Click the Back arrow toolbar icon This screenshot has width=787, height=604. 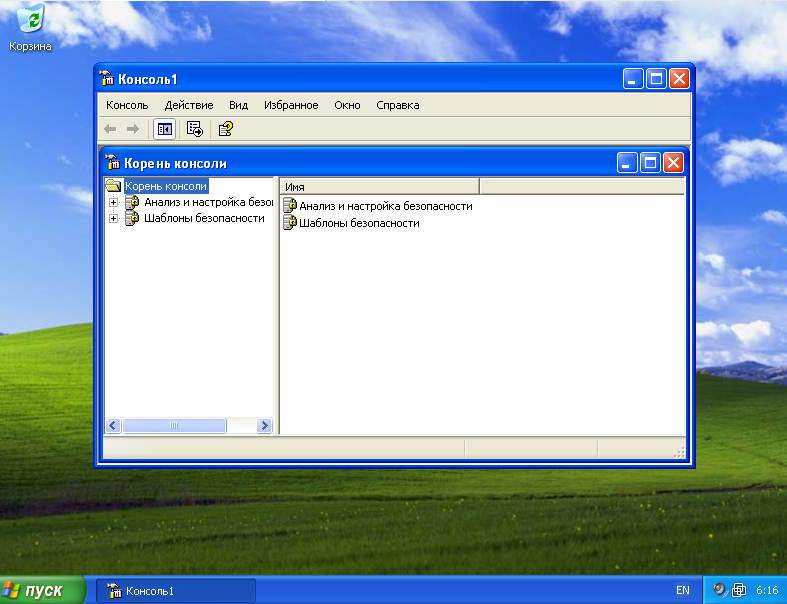(x=110, y=129)
